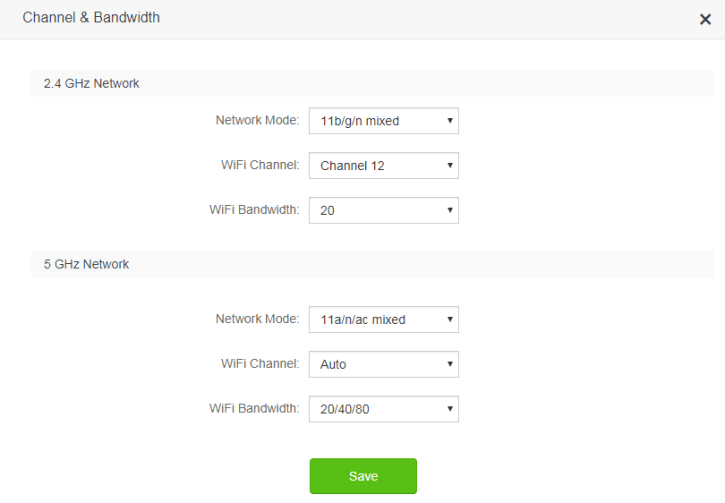Click the arrow beside Channel 12
This screenshot has width=725, height=503.
coord(450,166)
